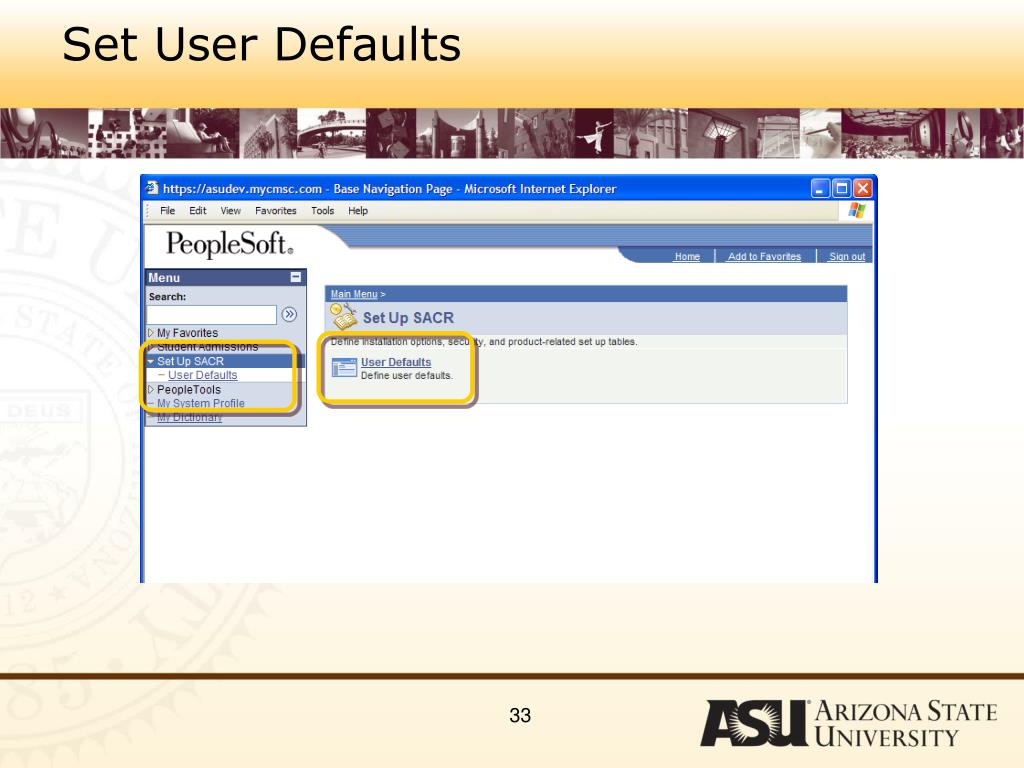
Task: Minimize the Internet Explorer window
Action: (x=820, y=189)
